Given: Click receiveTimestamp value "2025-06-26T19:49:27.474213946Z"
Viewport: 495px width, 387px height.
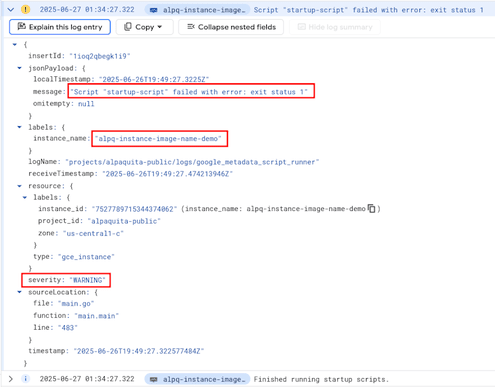Looking at the screenshot, I should 167,174.
